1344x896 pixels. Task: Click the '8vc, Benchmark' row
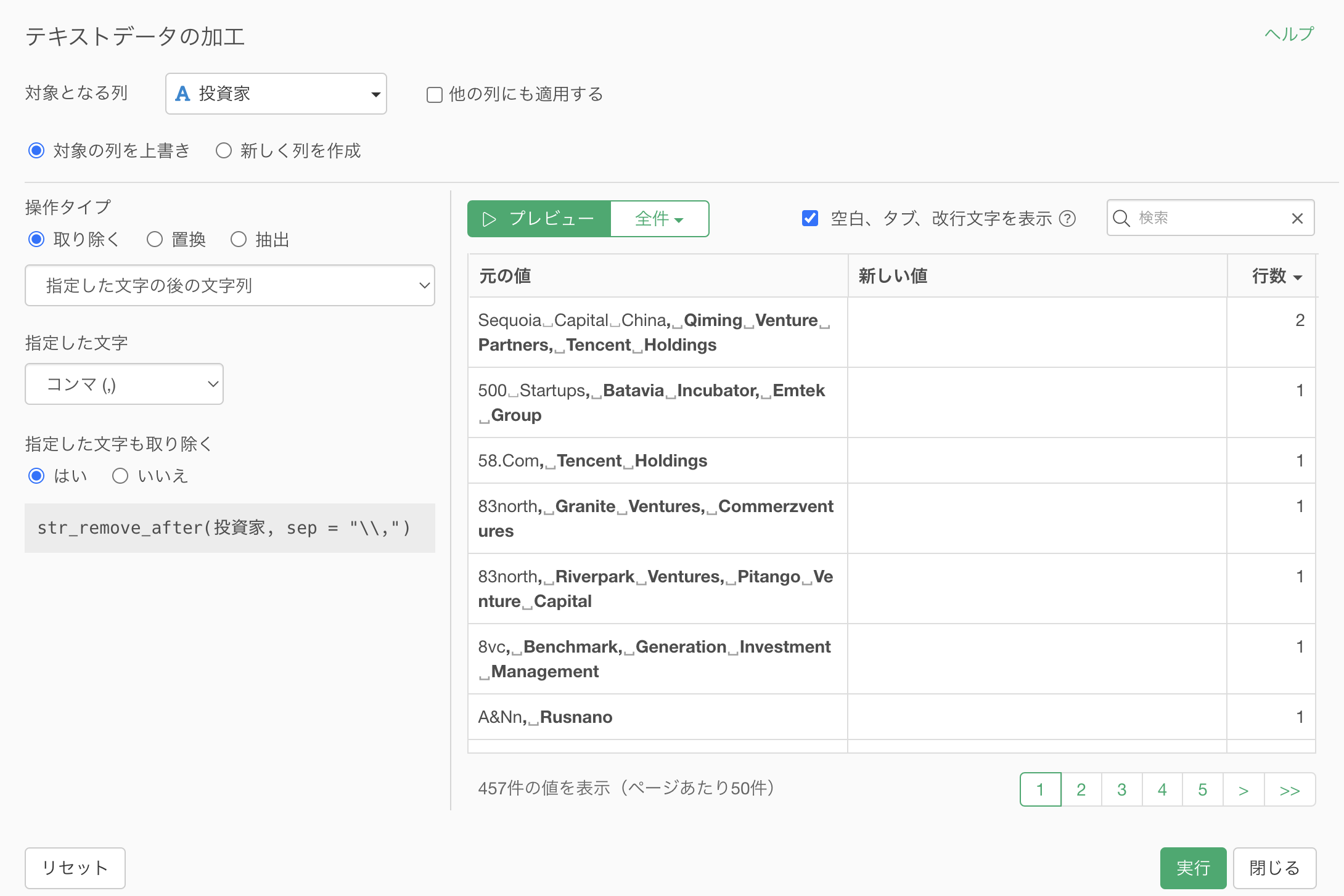click(657, 659)
